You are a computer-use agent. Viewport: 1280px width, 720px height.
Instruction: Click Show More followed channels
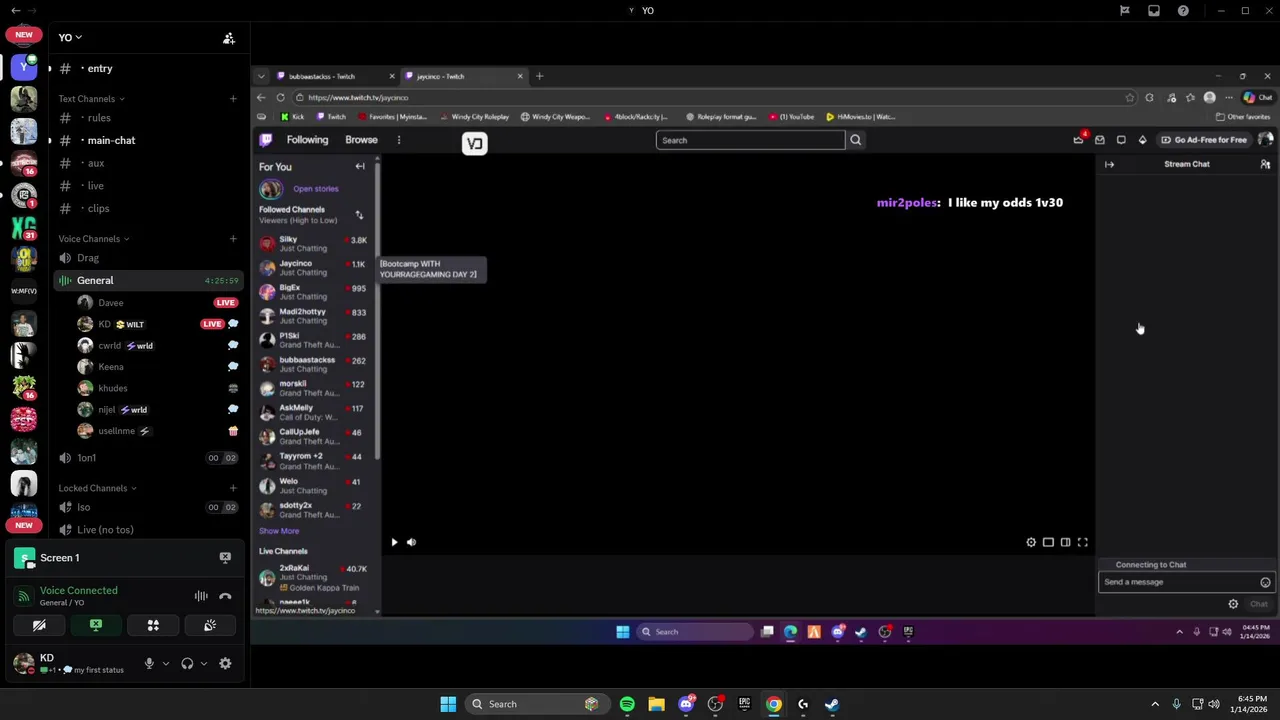point(279,531)
